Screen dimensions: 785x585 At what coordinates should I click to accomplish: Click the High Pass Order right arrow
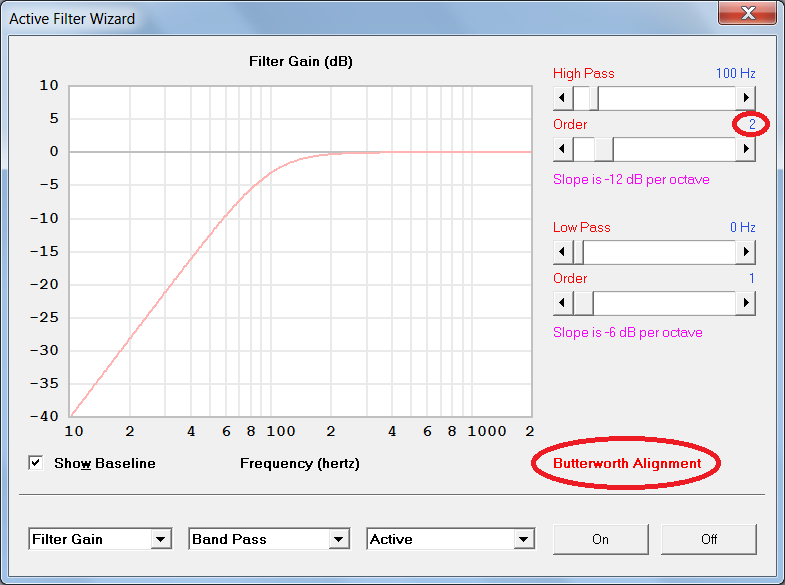coord(745,149)
